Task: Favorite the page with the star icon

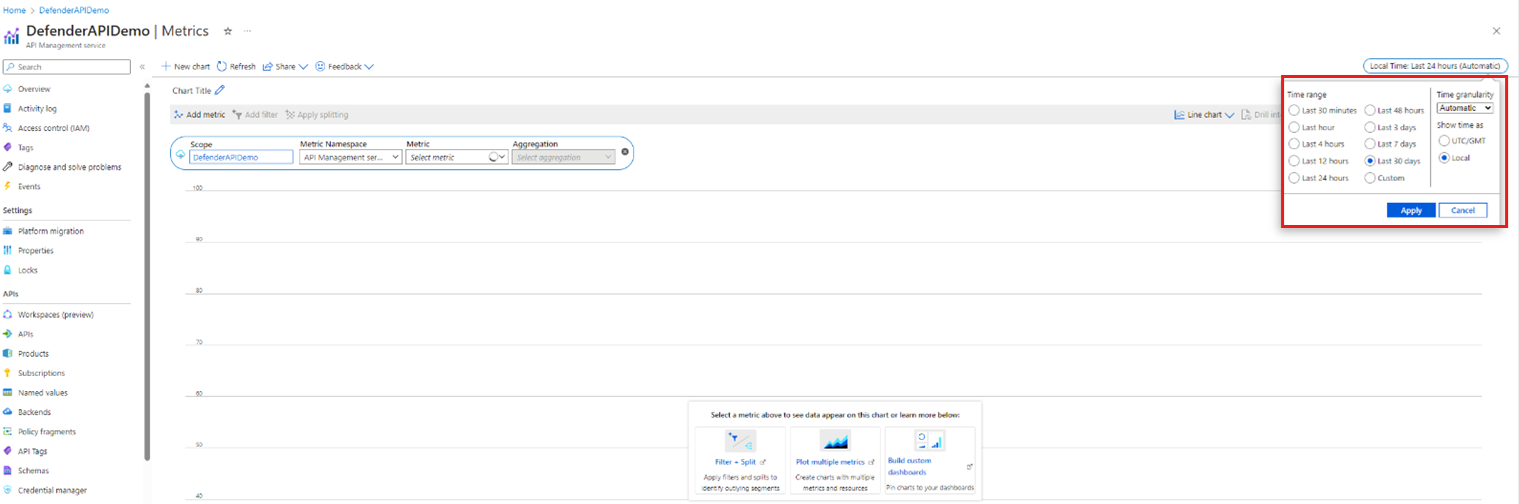Action: pos(228,31)
